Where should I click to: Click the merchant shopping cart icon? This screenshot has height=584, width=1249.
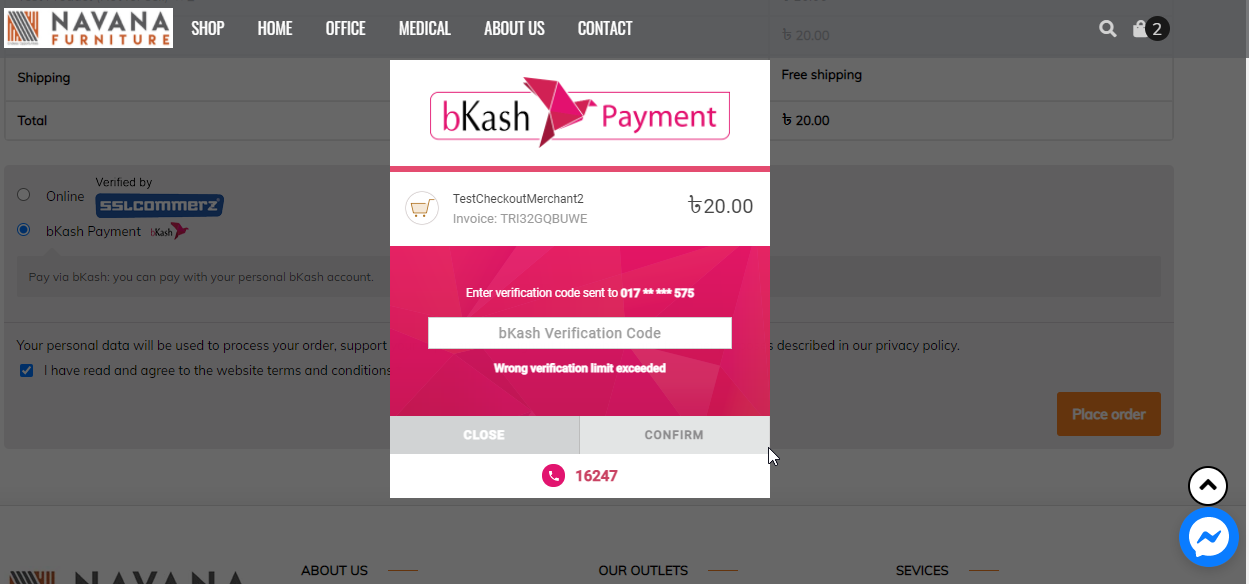(422, 208)
